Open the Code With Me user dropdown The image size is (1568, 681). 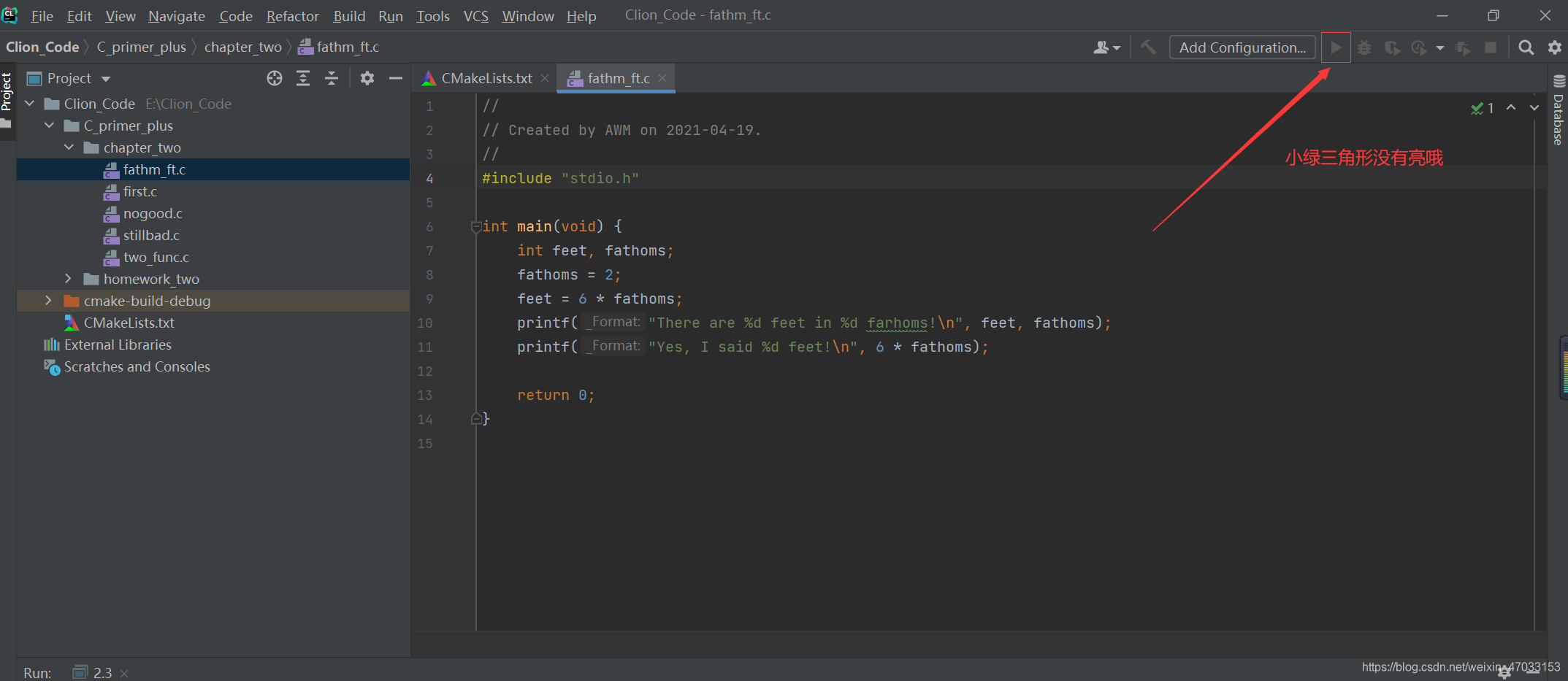point(1106,47)
